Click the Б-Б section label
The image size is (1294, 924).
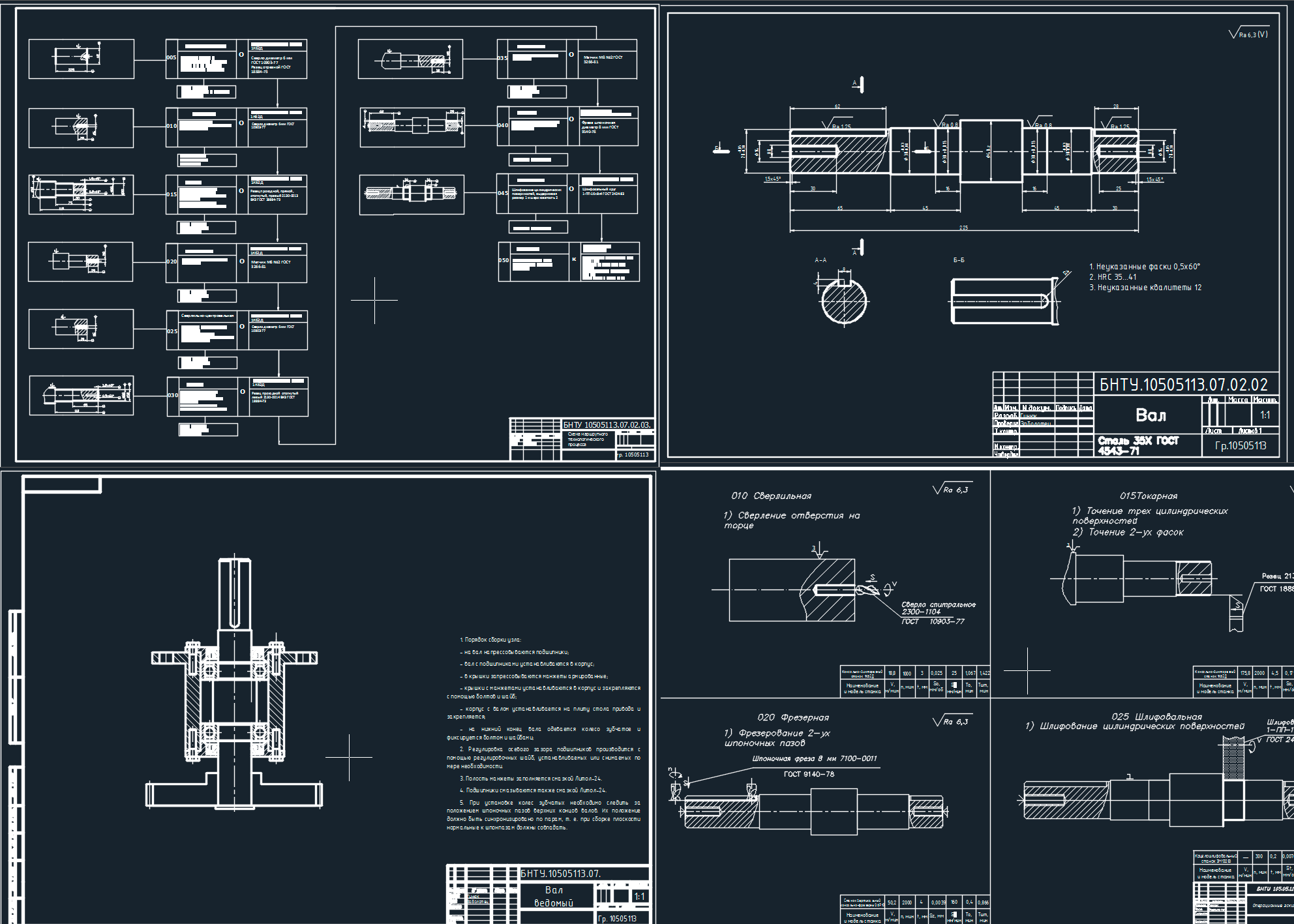coord(958,260)
